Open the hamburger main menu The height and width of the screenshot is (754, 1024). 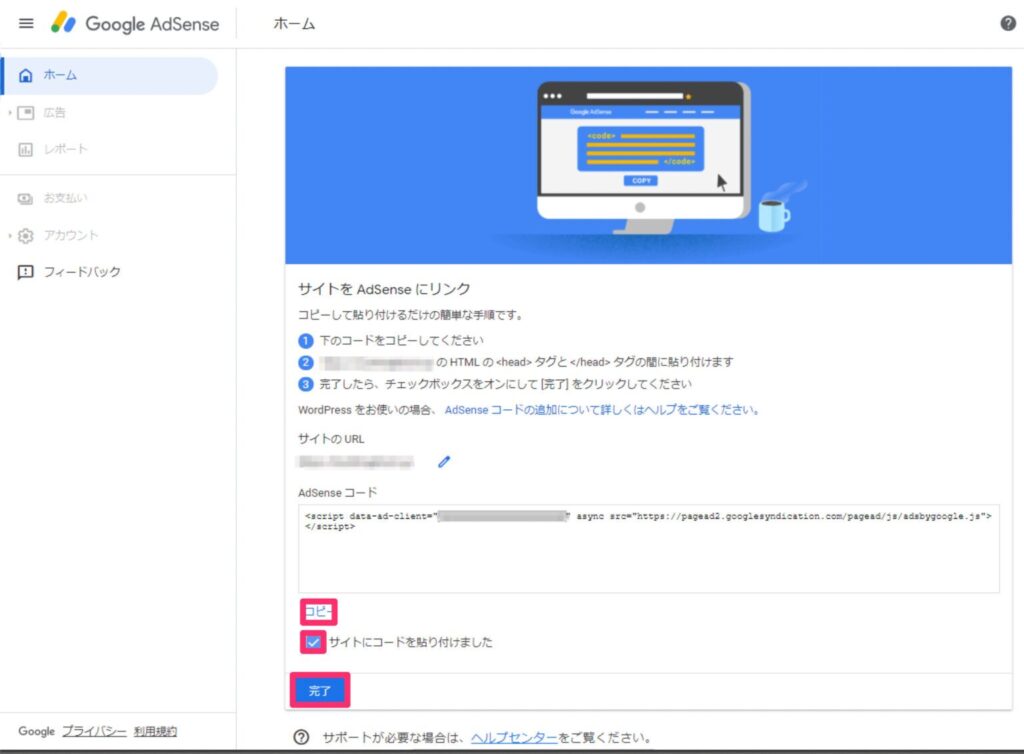26,24
